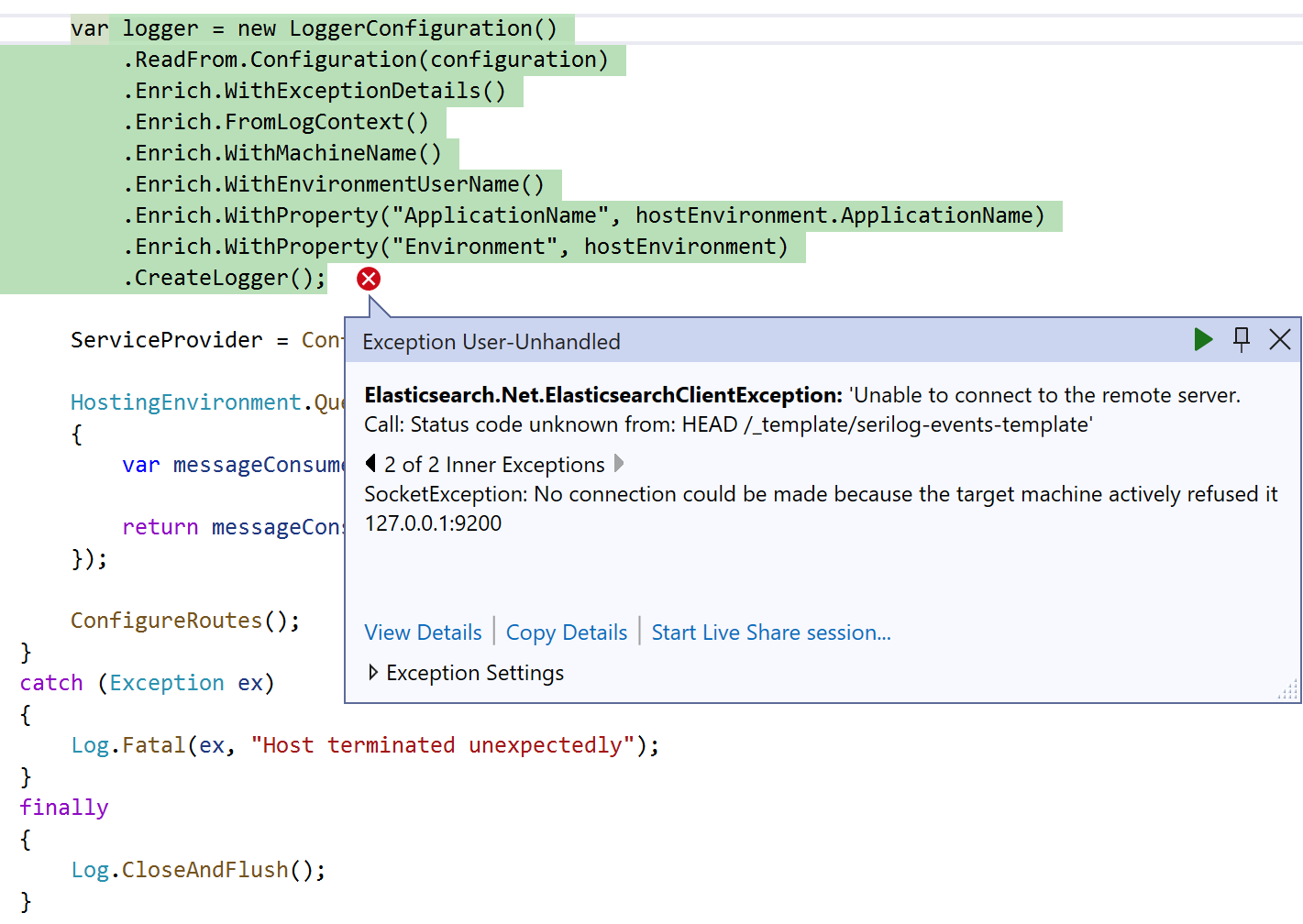The height and width of the screenshot is (924, 1303).
Task: Start a Live Share session
Action: pos(770,632)
